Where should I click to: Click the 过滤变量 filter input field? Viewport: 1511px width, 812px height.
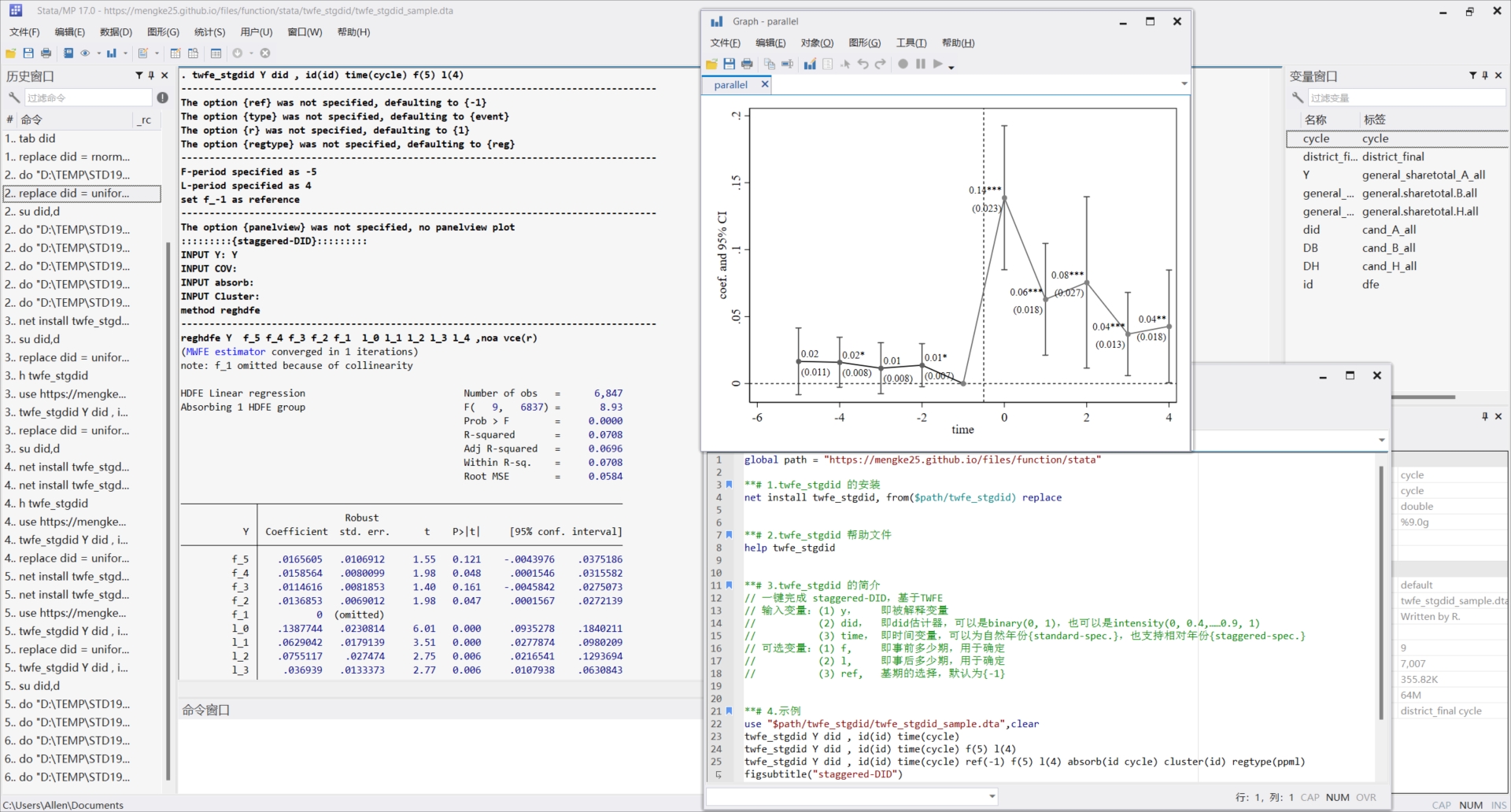[1406, 98]
